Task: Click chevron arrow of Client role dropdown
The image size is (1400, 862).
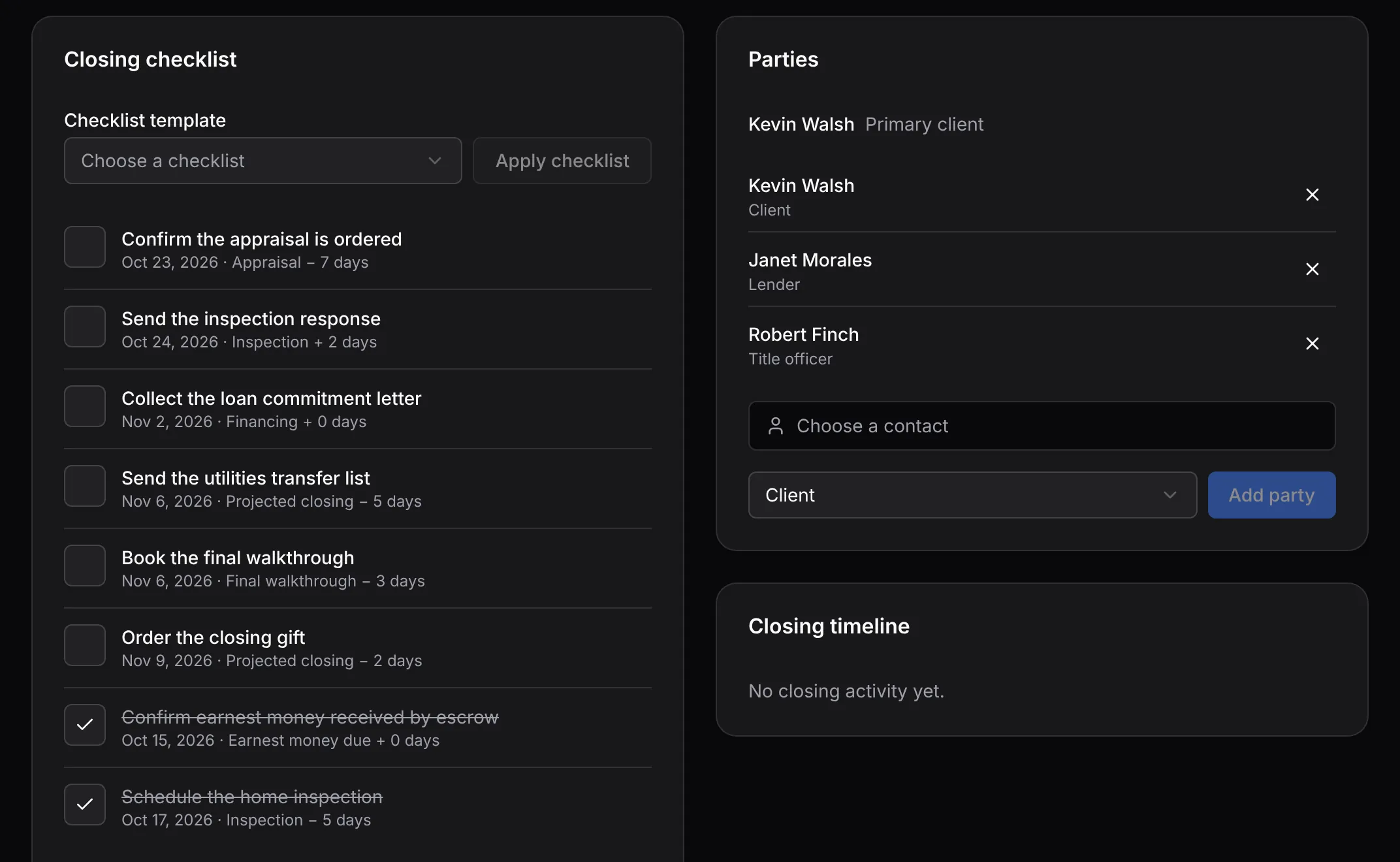Action: (1169, 495)
